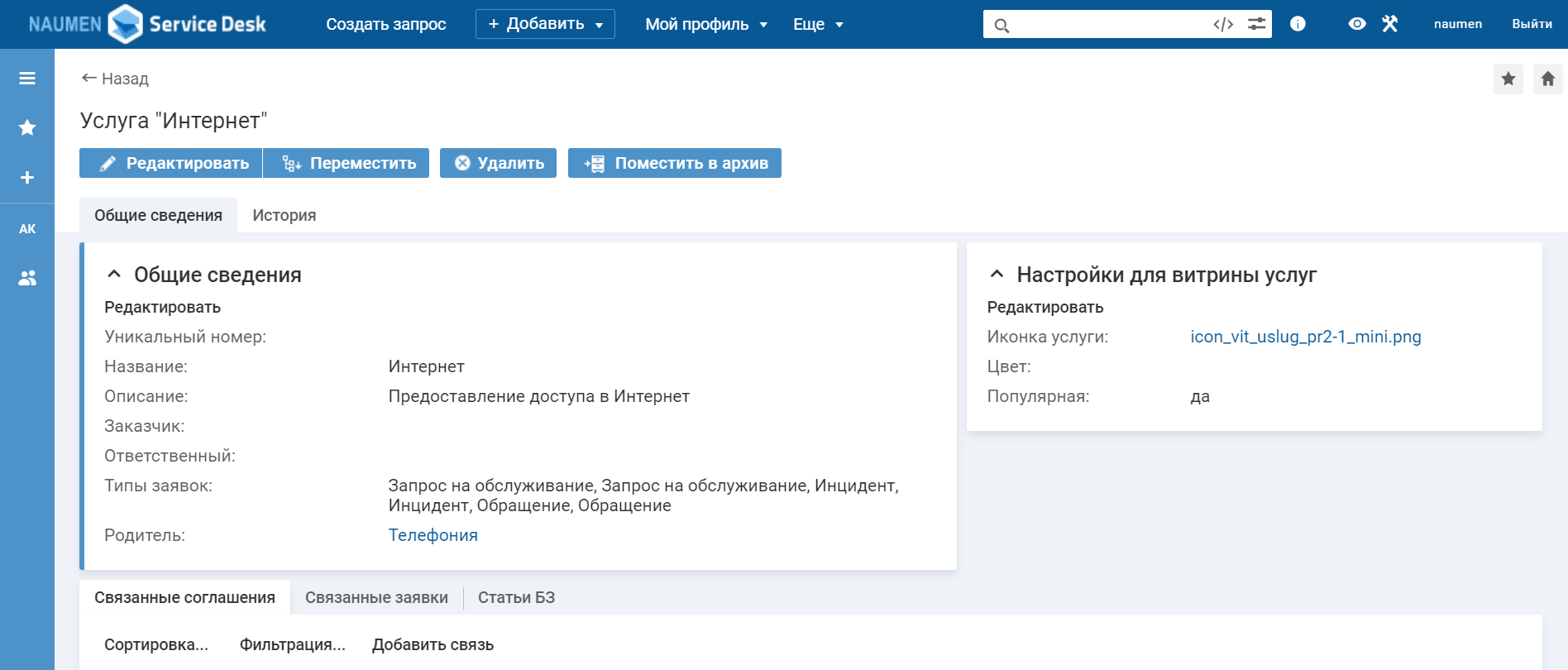Switch to the История tab

pos(284,215)
